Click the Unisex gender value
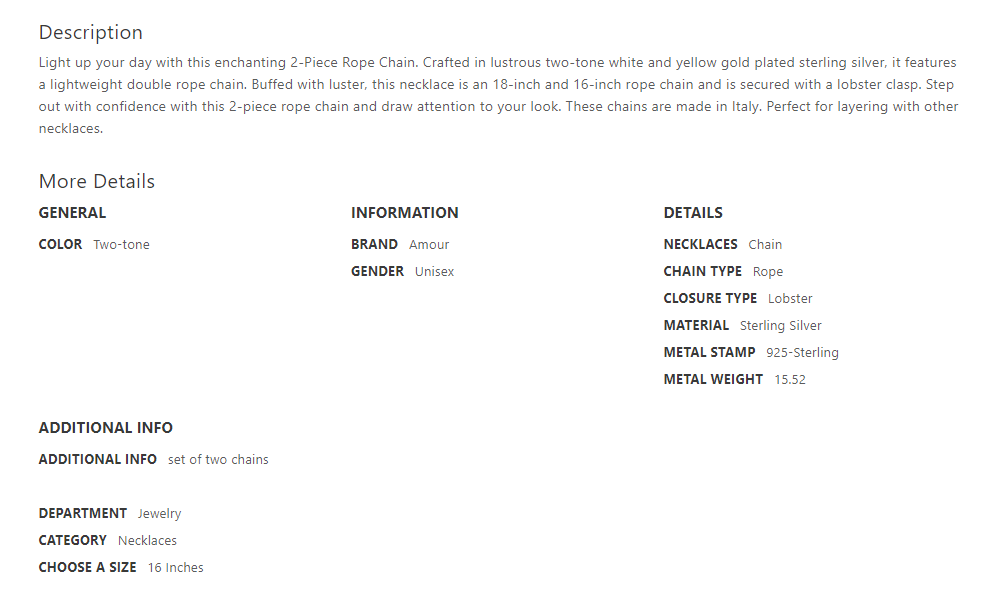Viewport: 991px width, 594px height. pyautogui.click(x=434, y=272)
